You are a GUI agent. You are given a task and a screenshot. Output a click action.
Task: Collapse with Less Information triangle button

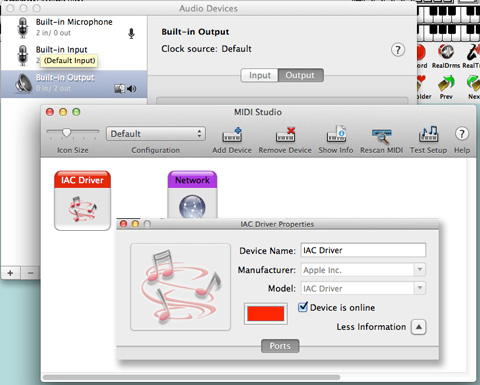419,327
